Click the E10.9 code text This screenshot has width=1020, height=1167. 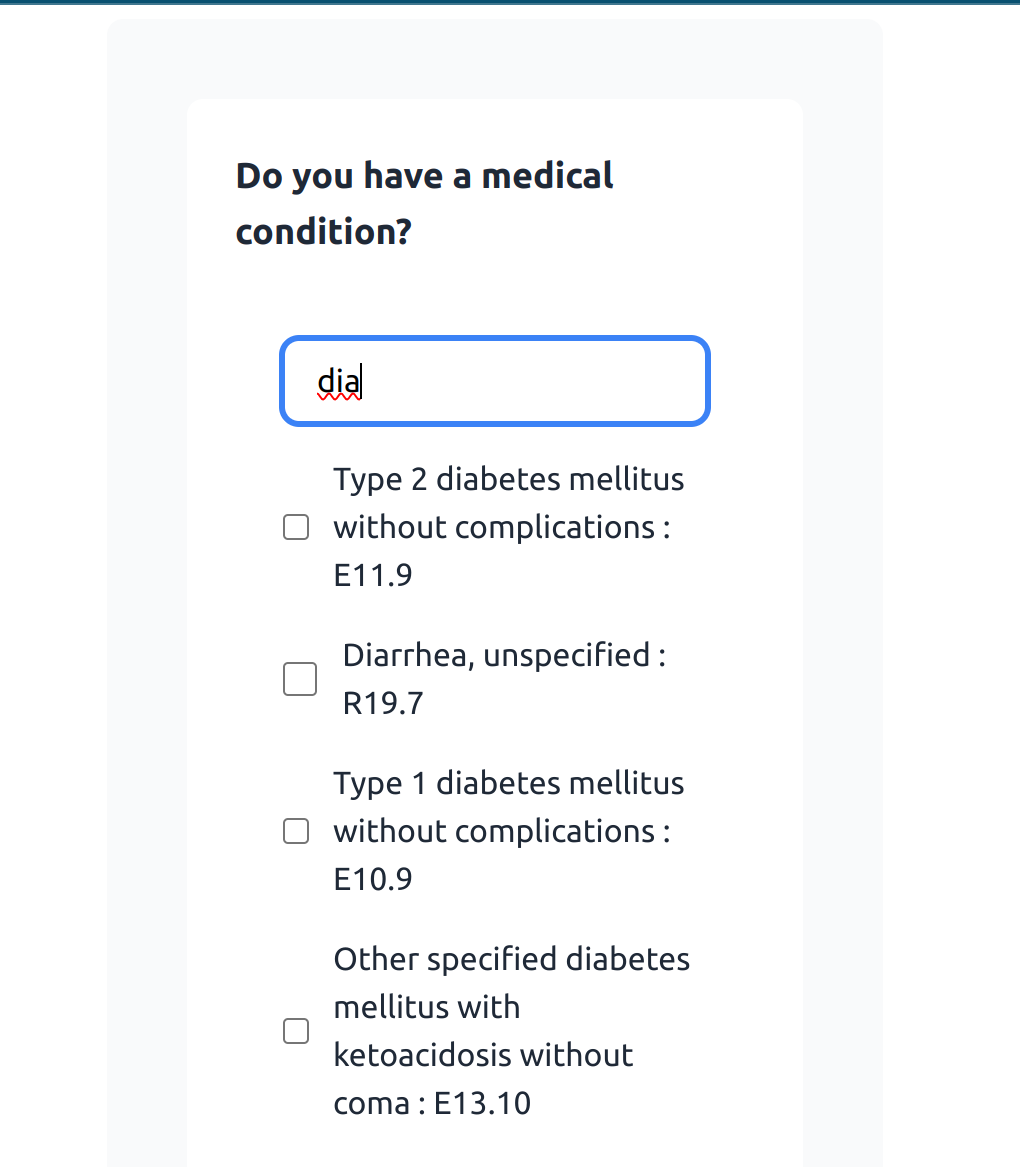pos(372,879)
